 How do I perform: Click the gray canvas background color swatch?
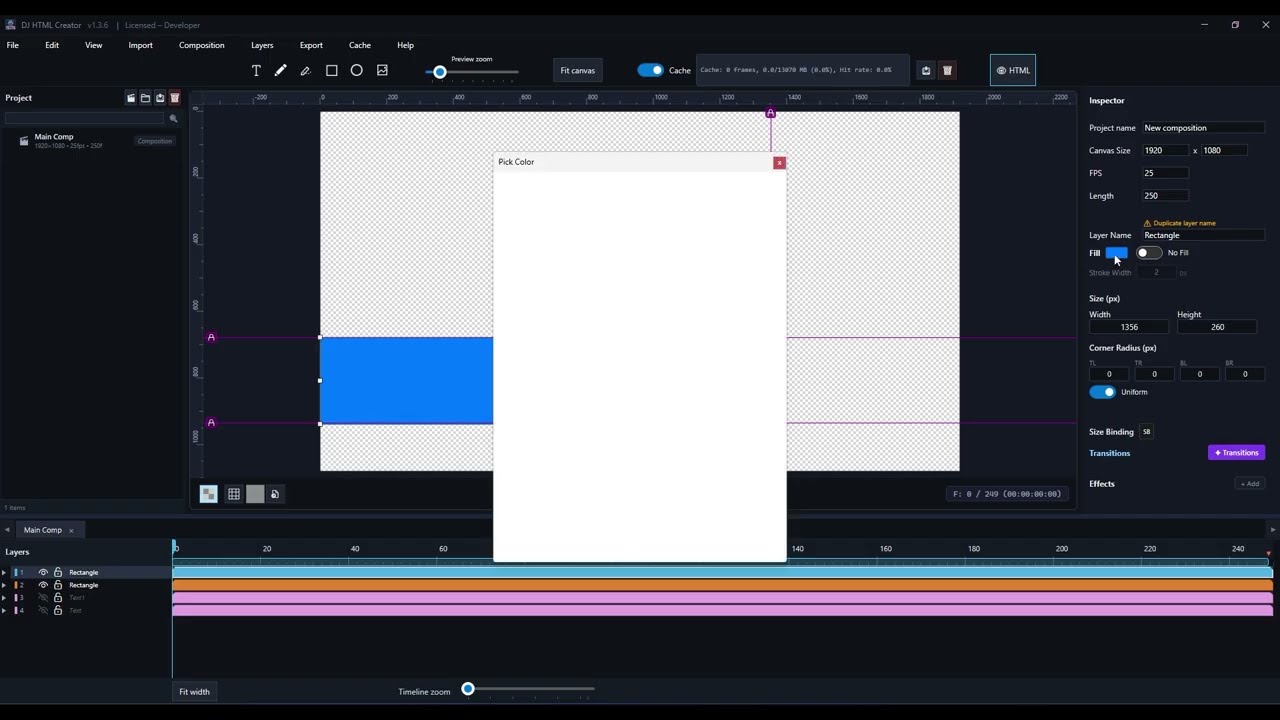click(x=255, y=494)
